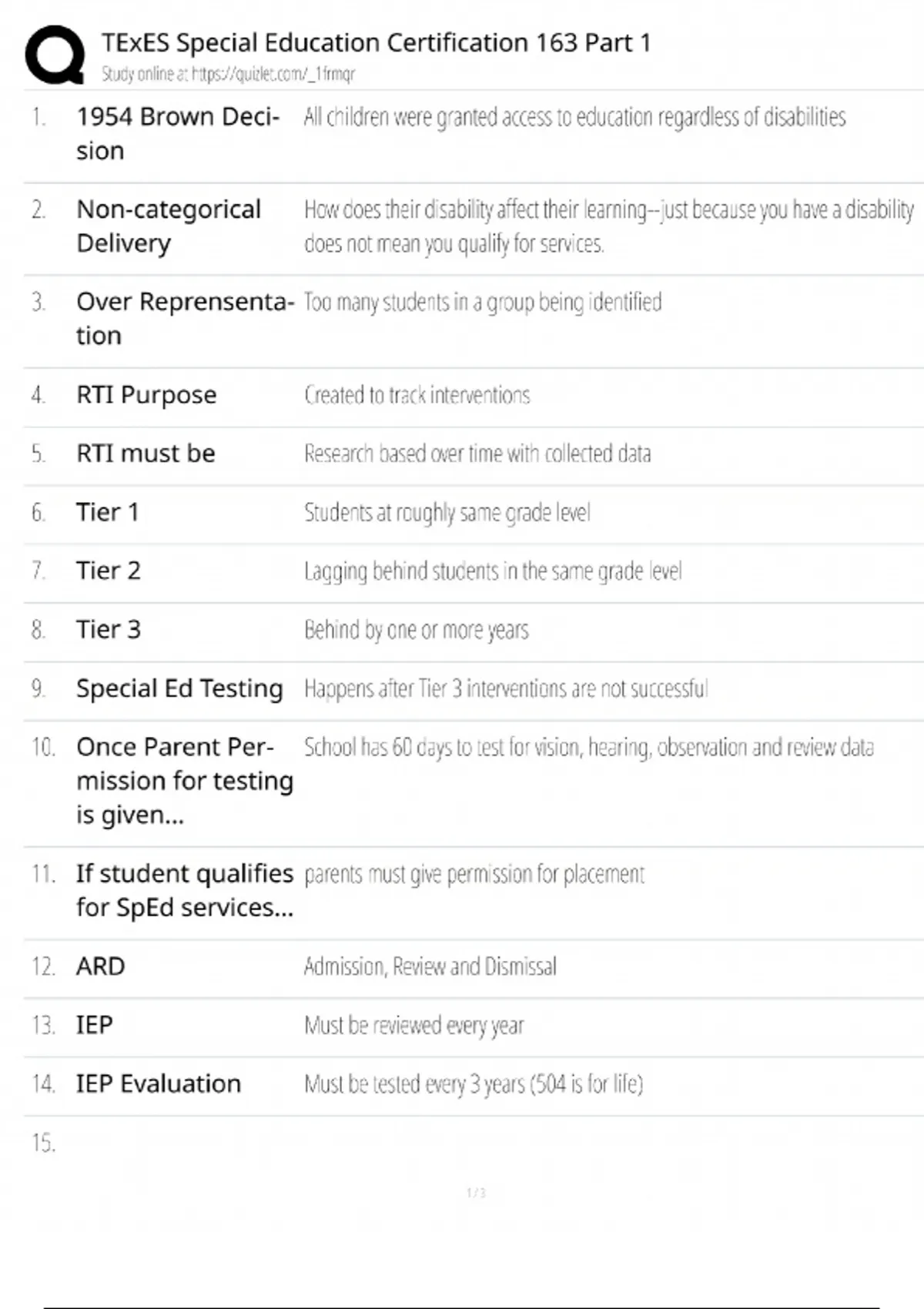Click the Tier 1 term
The height and width of the screenshot is (1309, 924).
(x=107, y=512)
